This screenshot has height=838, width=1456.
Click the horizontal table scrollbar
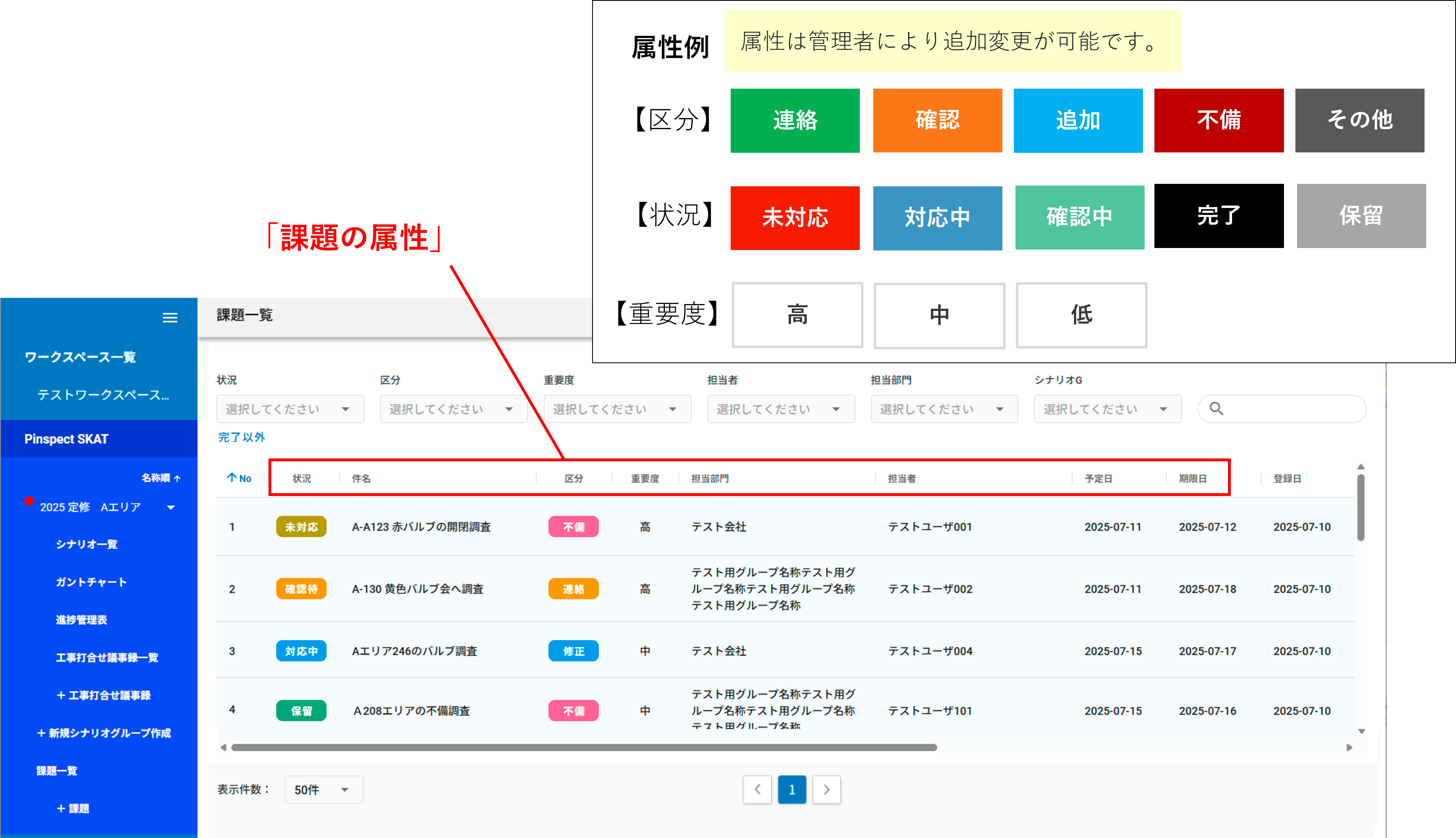pyautogui.click(x=584, y=747)
